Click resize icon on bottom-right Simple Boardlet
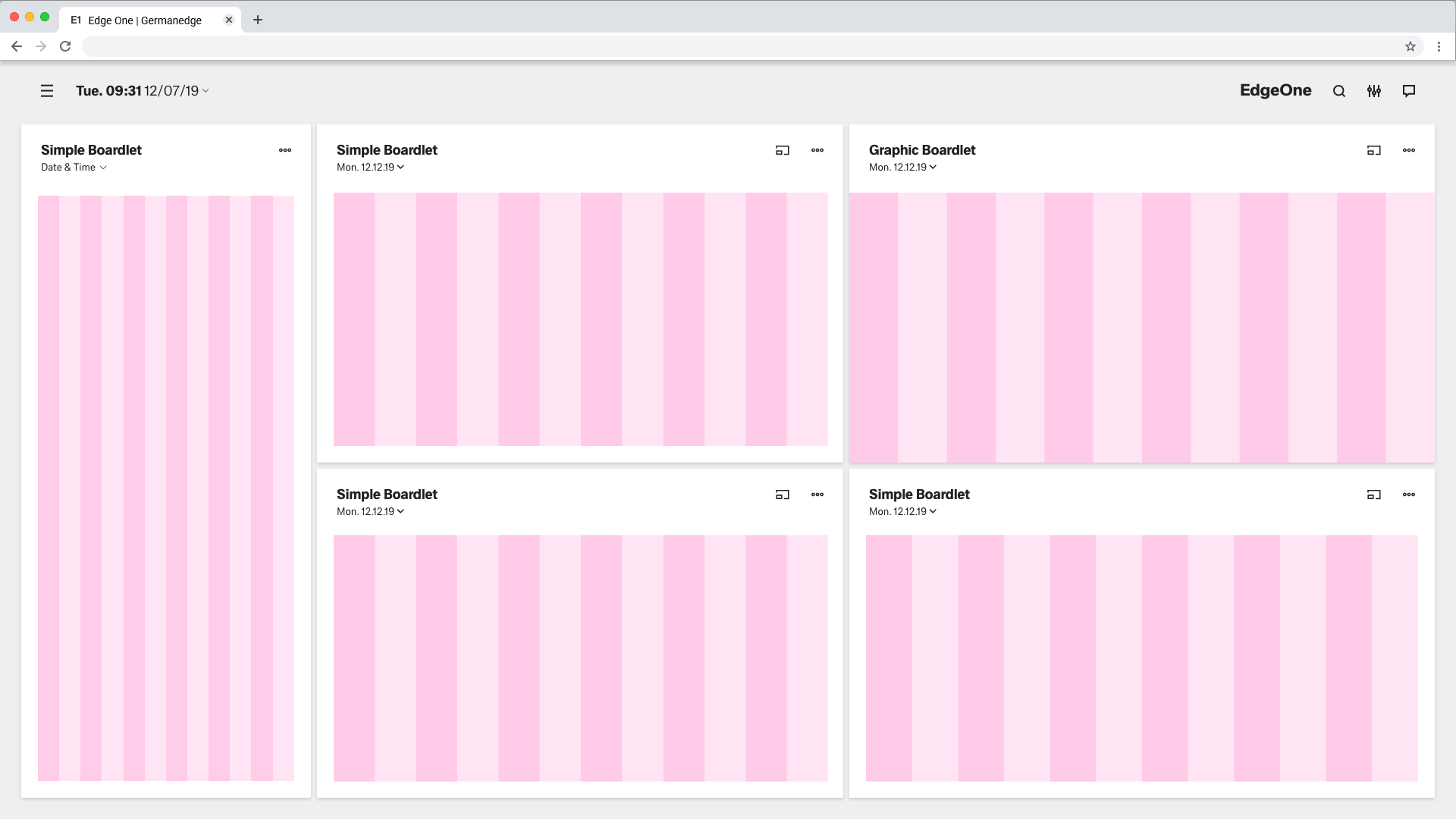1456x819 pixels. click(x=1374, y=494)
